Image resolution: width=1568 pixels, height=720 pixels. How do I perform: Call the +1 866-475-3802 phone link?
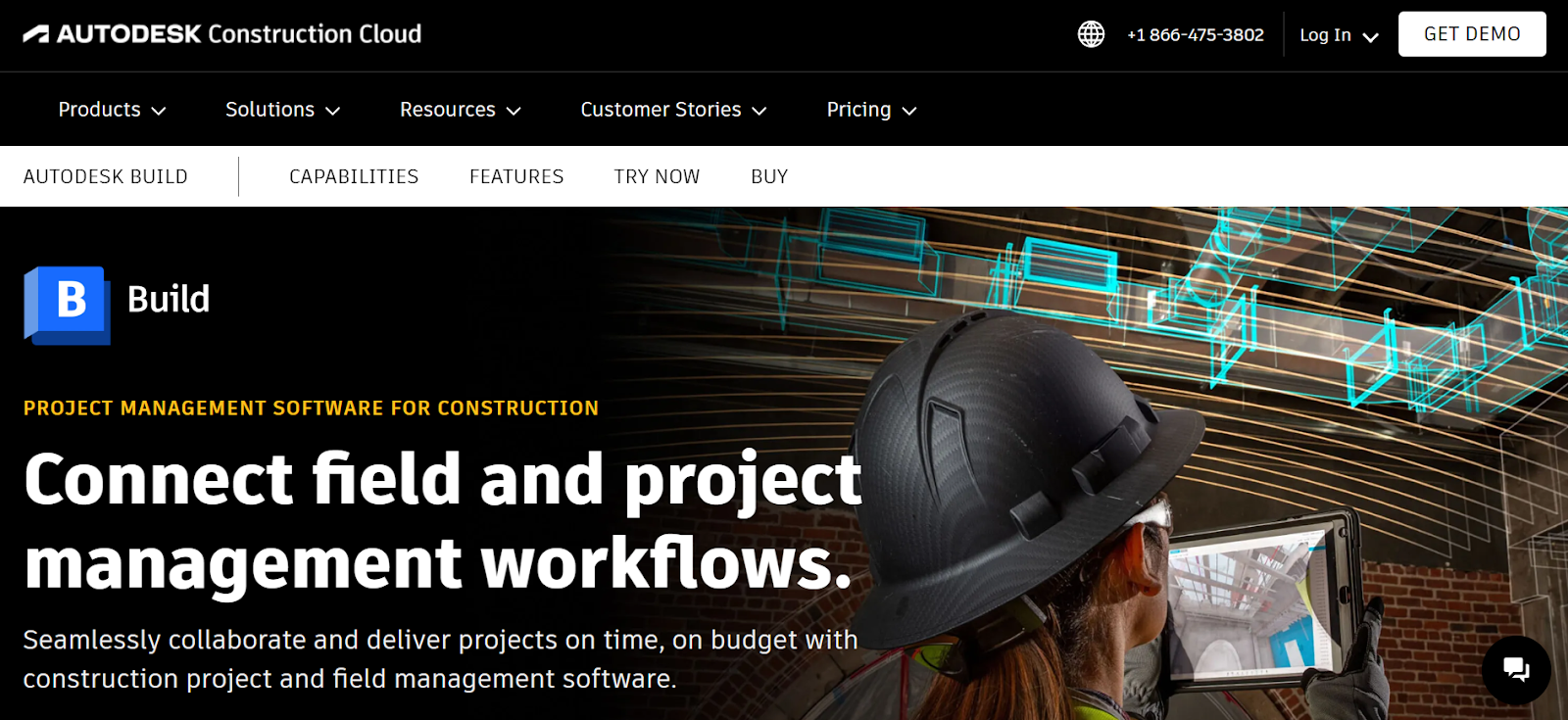tap(1195, 35)
